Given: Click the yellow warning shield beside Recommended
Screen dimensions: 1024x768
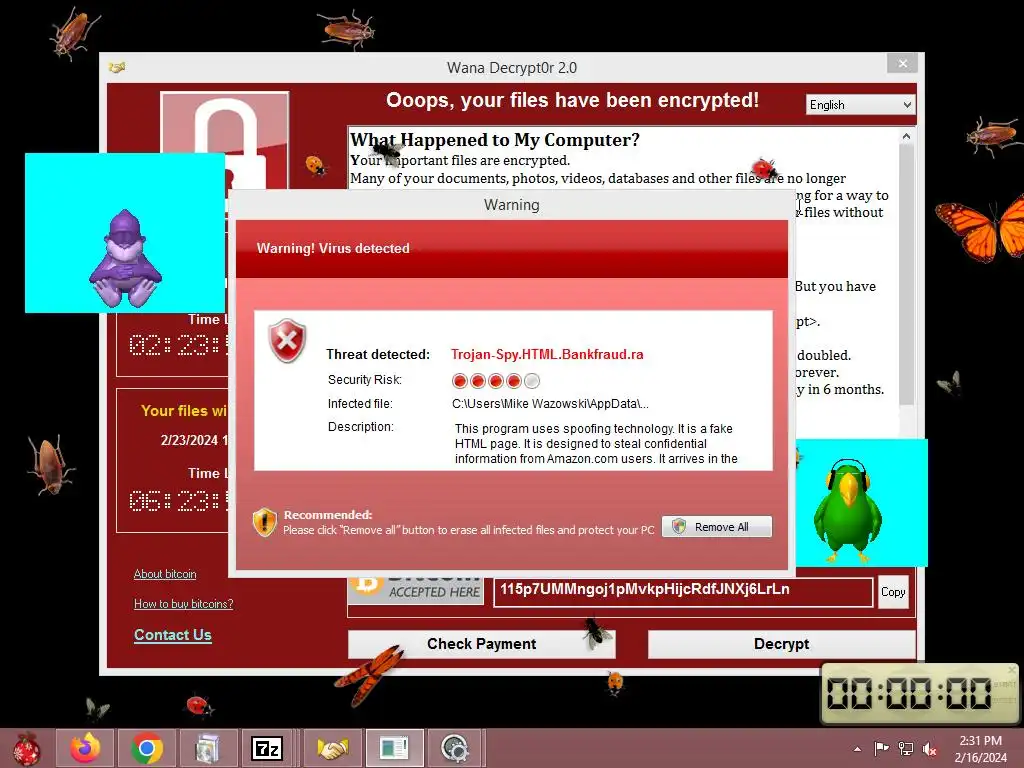Looking at the screenshot, I should point(264,522).
